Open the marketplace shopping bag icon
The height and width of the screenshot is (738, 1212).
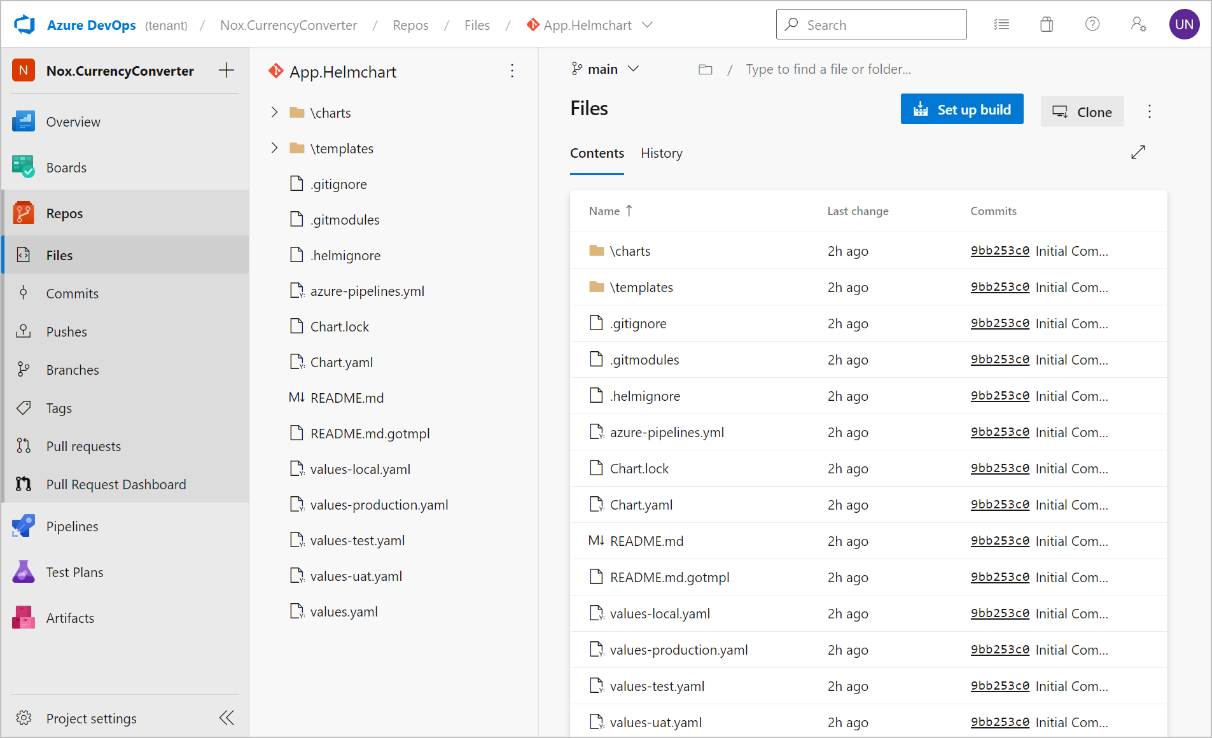tap(1047, 25)
